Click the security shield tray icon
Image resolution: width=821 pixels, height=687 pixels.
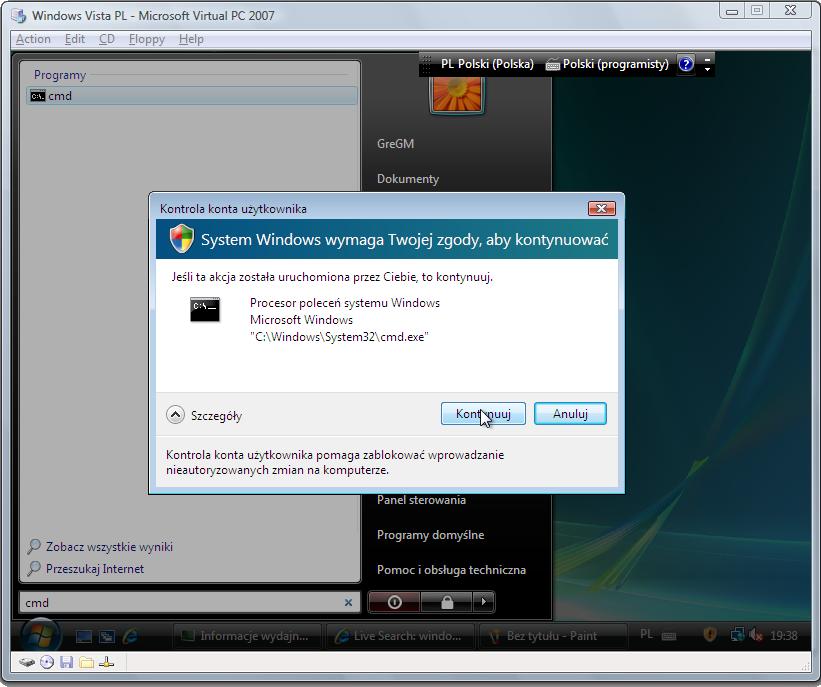709,635
